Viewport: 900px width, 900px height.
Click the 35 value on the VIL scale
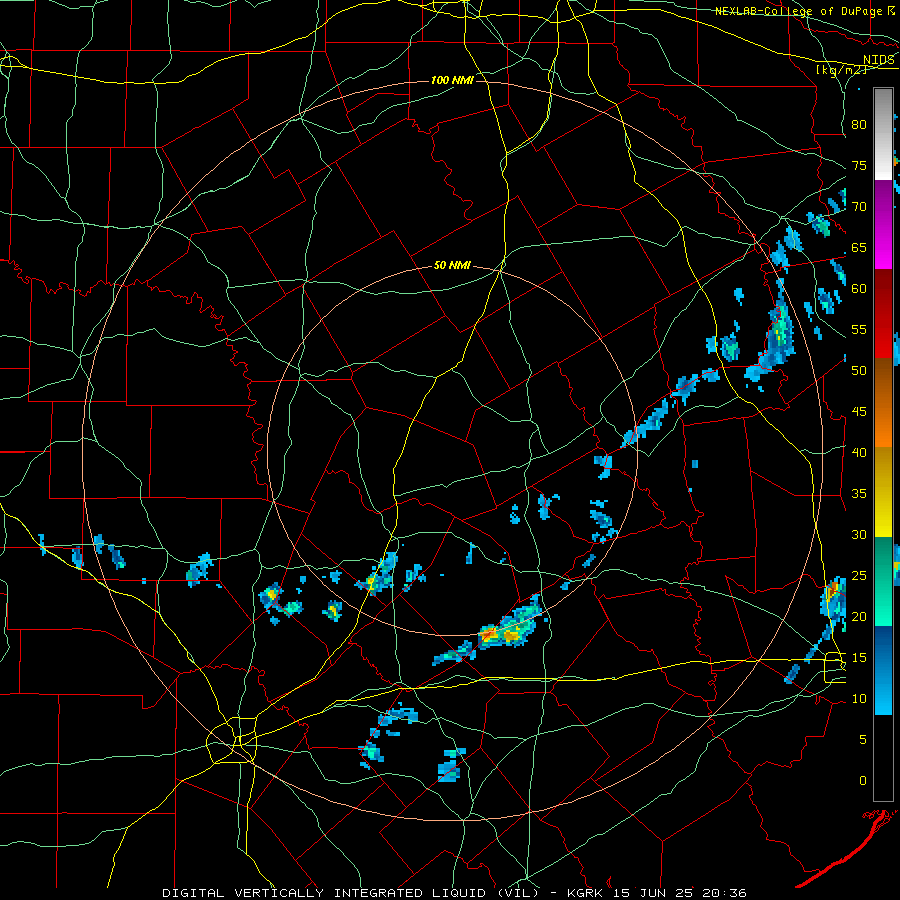(859, 494)
